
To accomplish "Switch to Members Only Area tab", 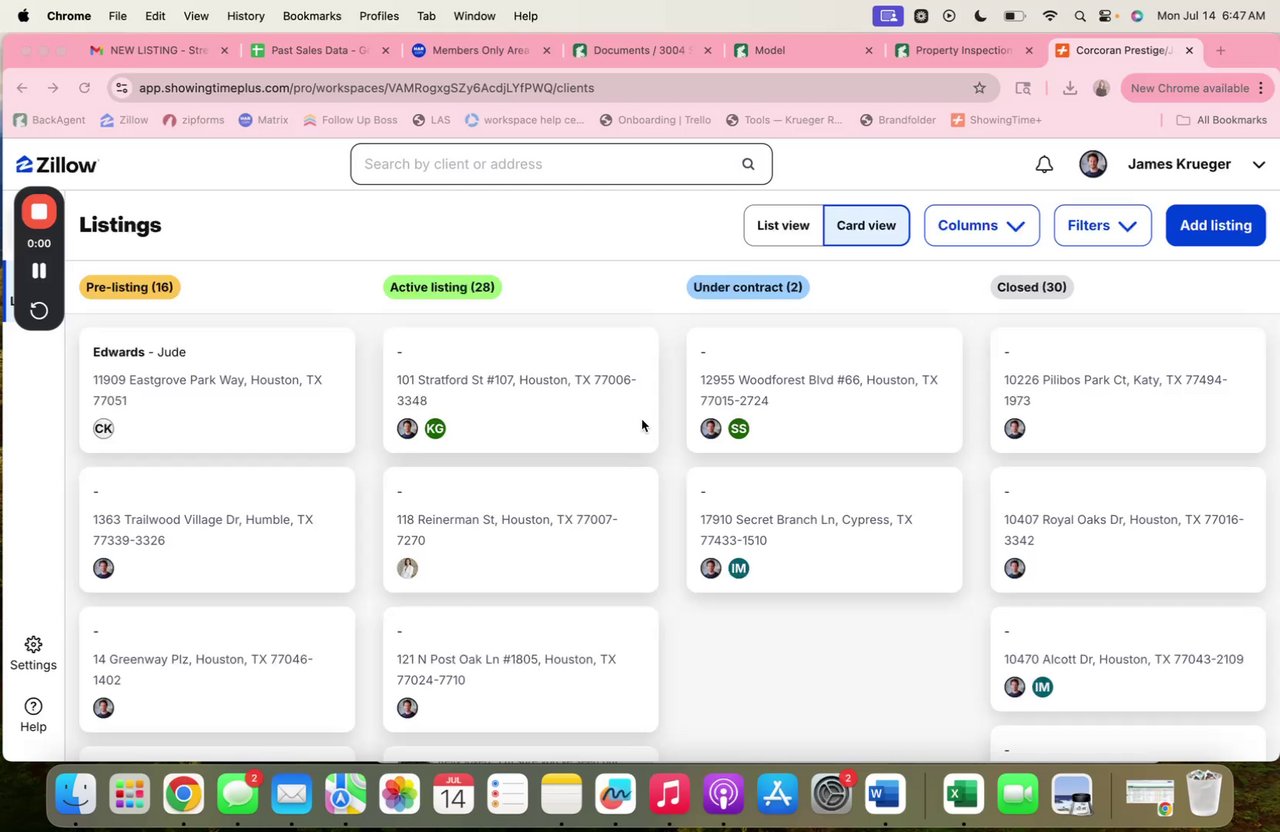I will click(481, 50).
